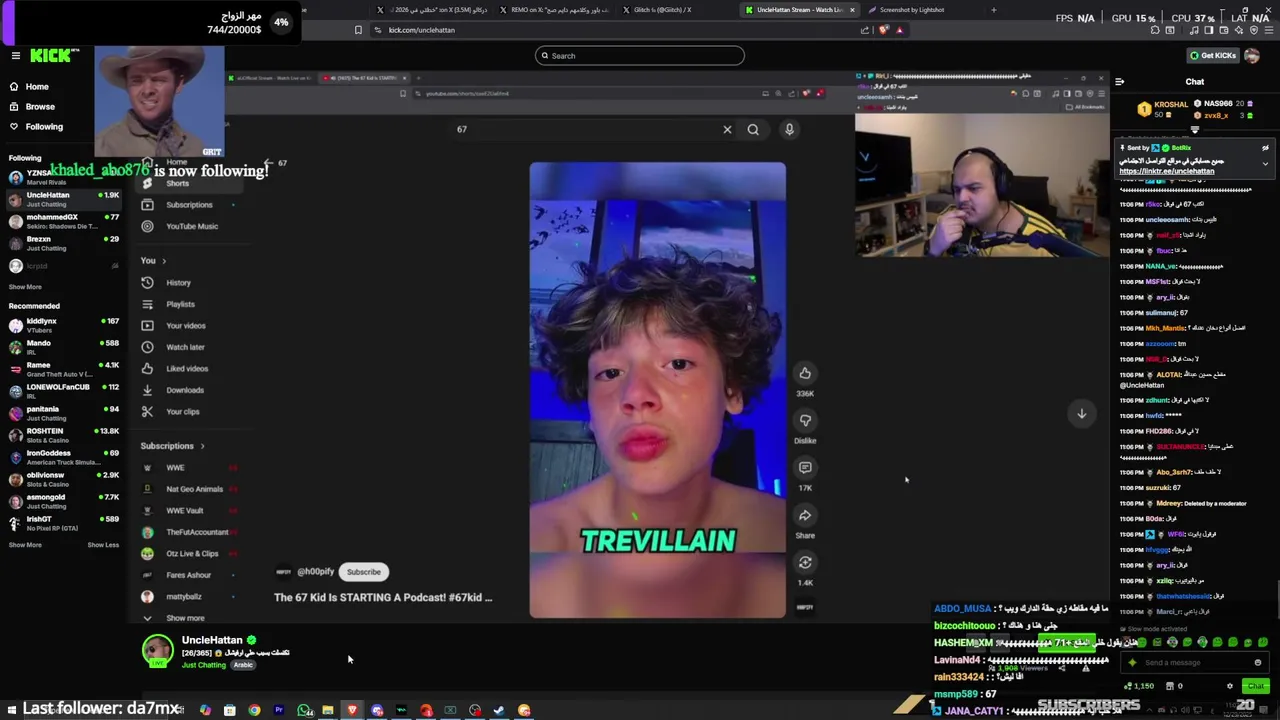Expand Recommended list with Show More
The height and width of the screenshot is (720, 1280).
25,545
